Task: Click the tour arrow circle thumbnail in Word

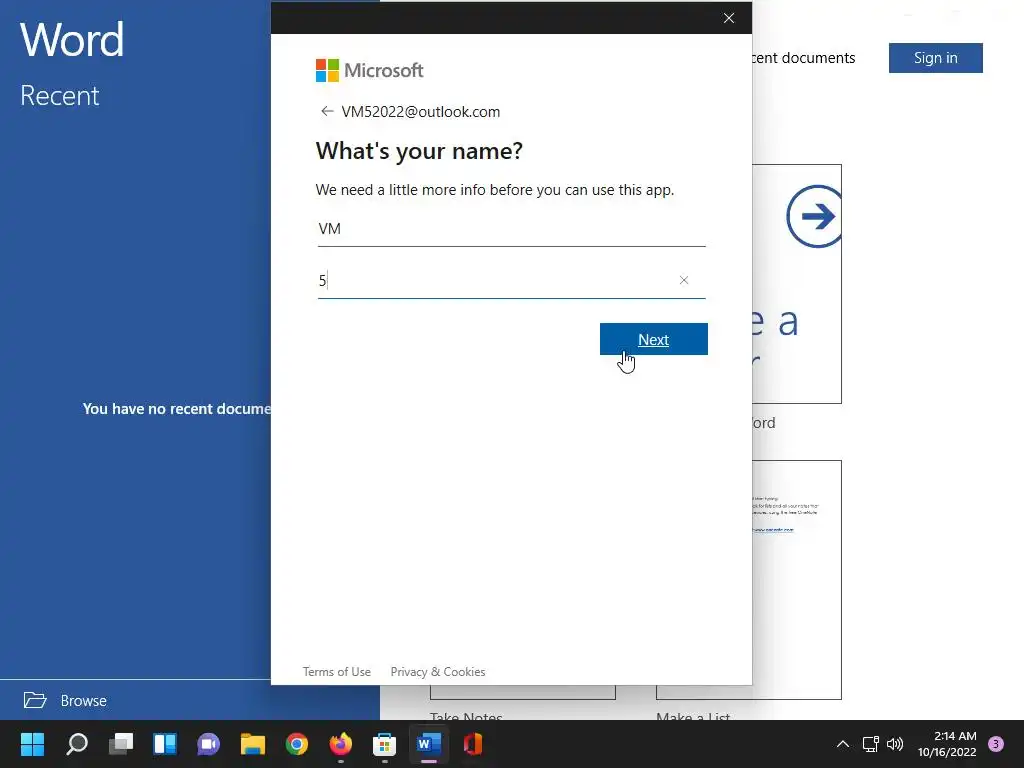Action: click(814, 217)
